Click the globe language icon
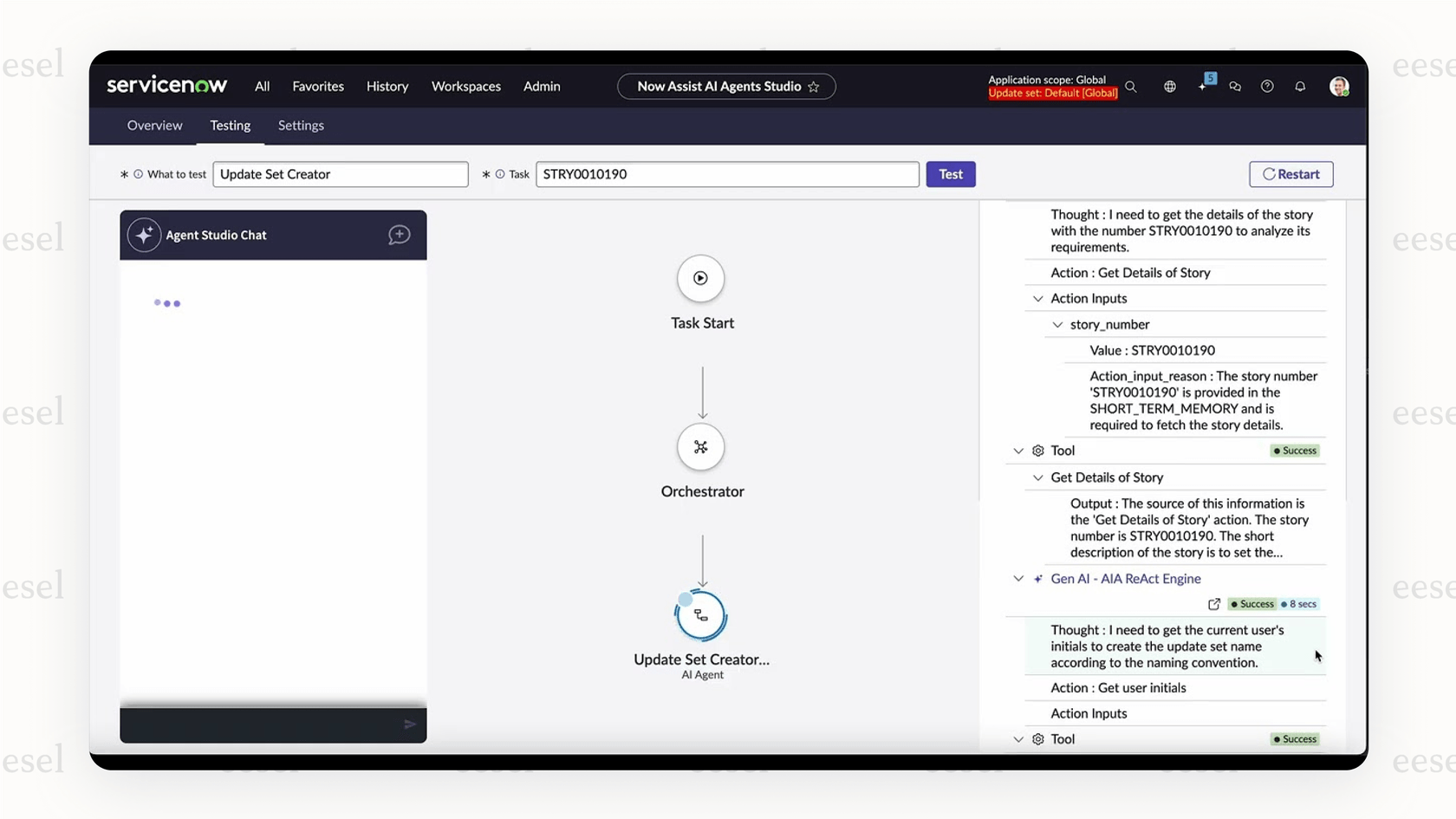 pos(1169,86)
